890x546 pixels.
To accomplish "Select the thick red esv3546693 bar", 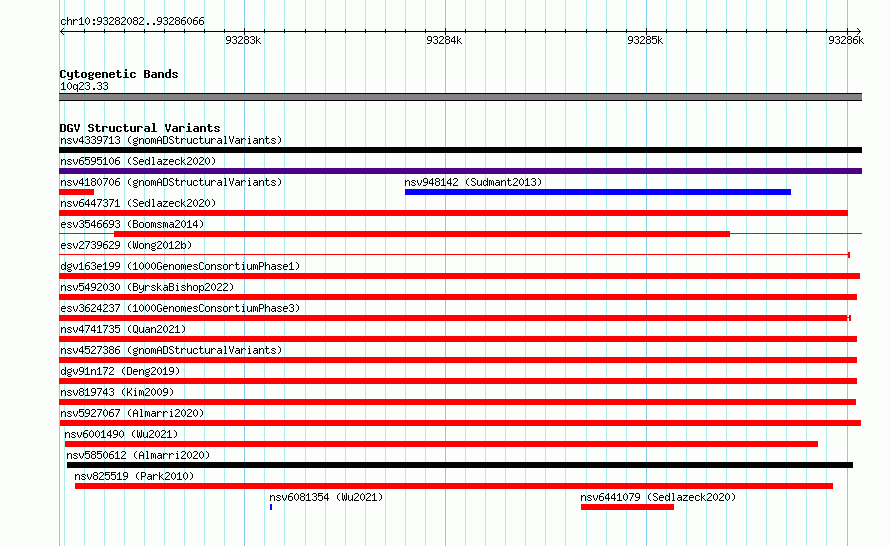I will (422, 234).
